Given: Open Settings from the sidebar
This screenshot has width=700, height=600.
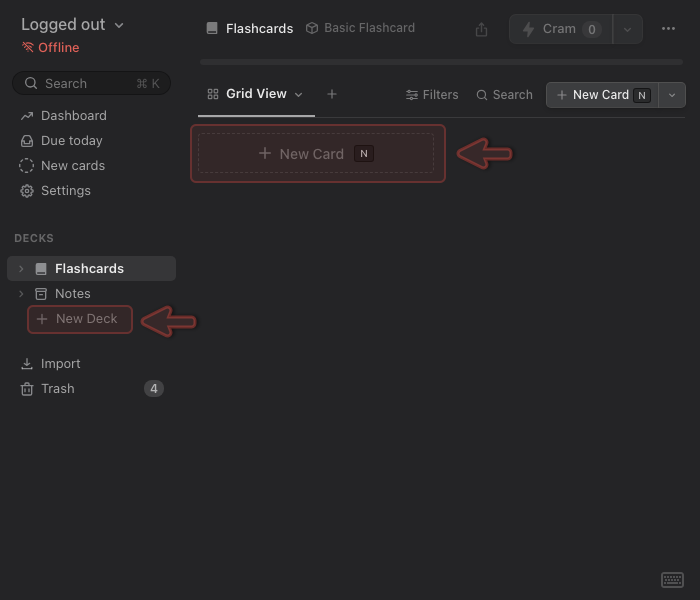Looking at the screenshot, I should tap(65, 191).
